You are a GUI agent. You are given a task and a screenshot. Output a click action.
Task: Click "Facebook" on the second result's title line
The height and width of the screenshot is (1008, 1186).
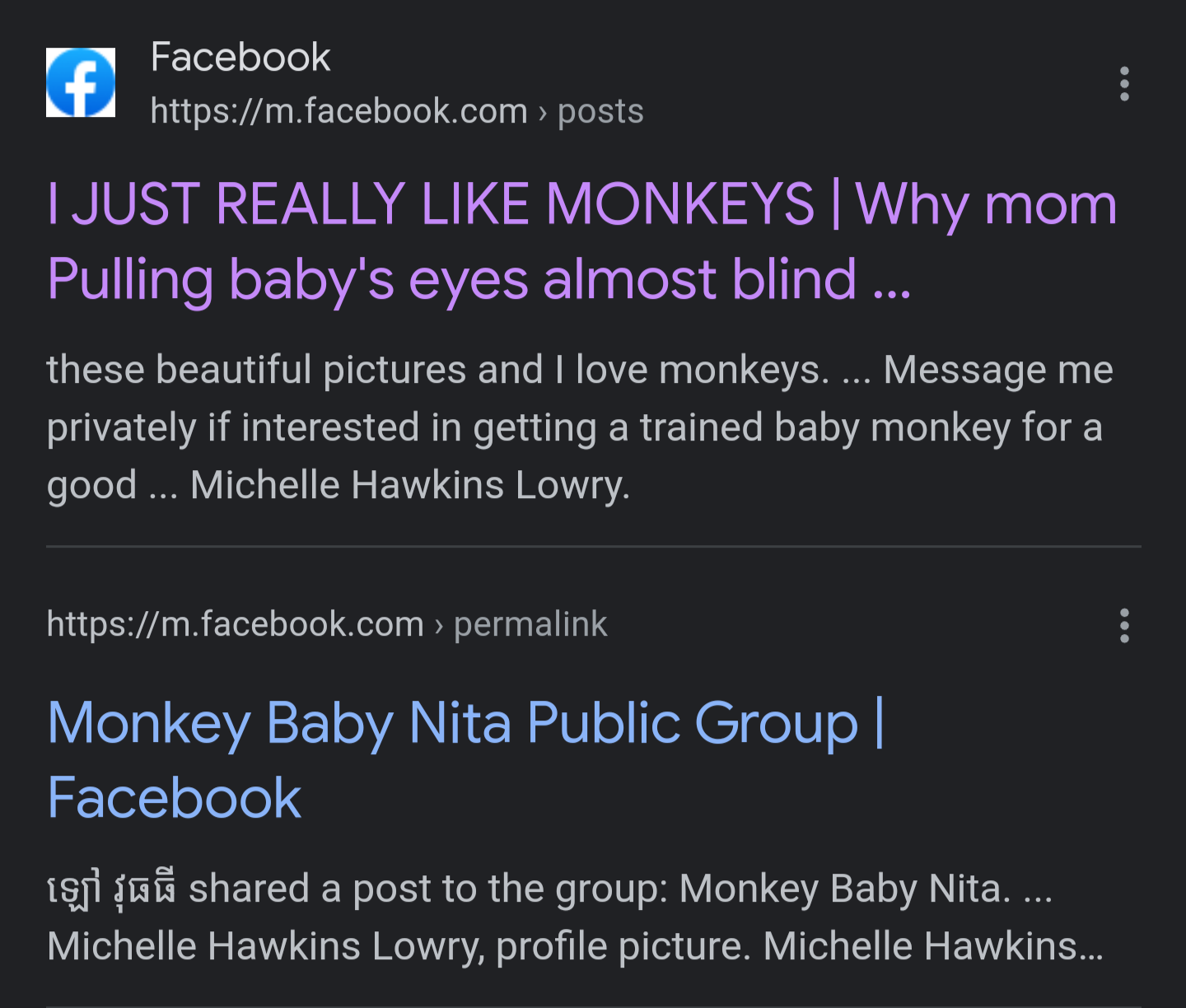[175, 798]
